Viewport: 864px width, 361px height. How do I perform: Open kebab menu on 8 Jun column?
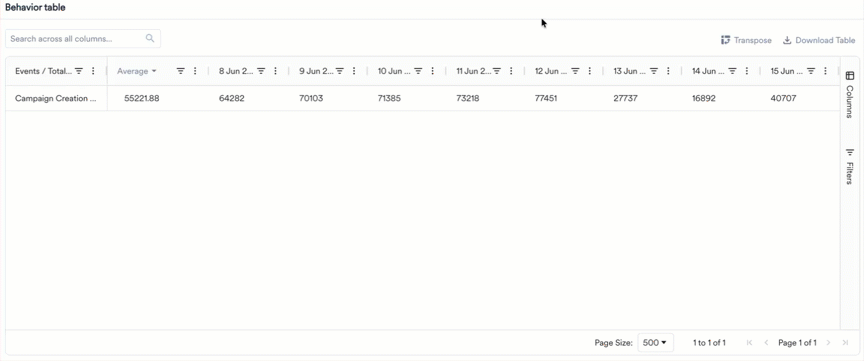pyautogui.click(x=276, y=71)
